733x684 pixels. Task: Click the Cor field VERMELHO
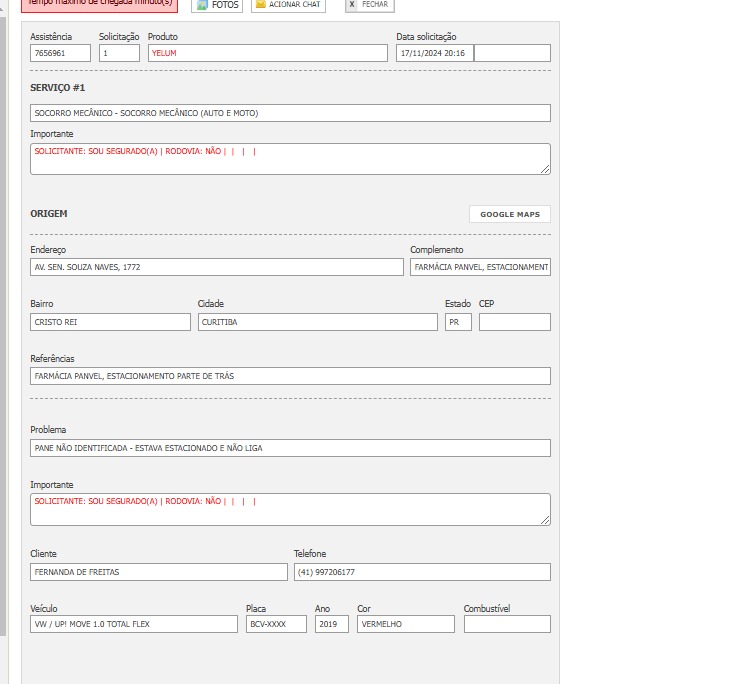pos(406,624)
